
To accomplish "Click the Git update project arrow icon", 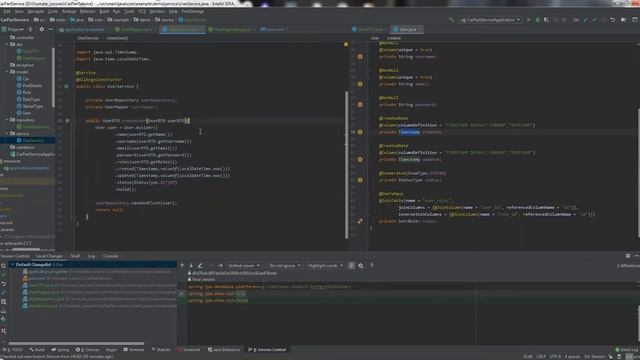I will tap(586, 20).
